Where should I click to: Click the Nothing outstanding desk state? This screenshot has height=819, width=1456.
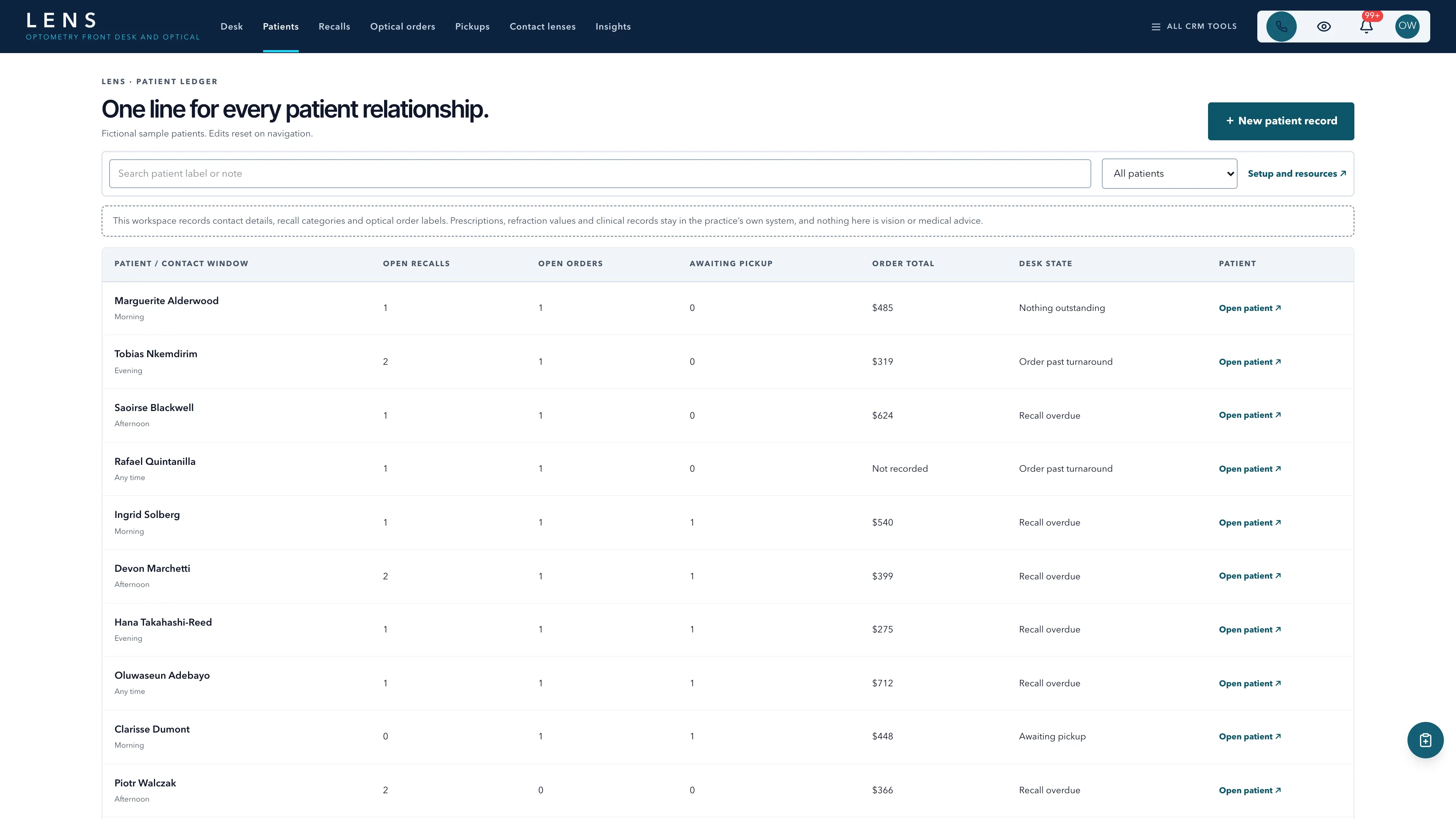coord(1062,308)
